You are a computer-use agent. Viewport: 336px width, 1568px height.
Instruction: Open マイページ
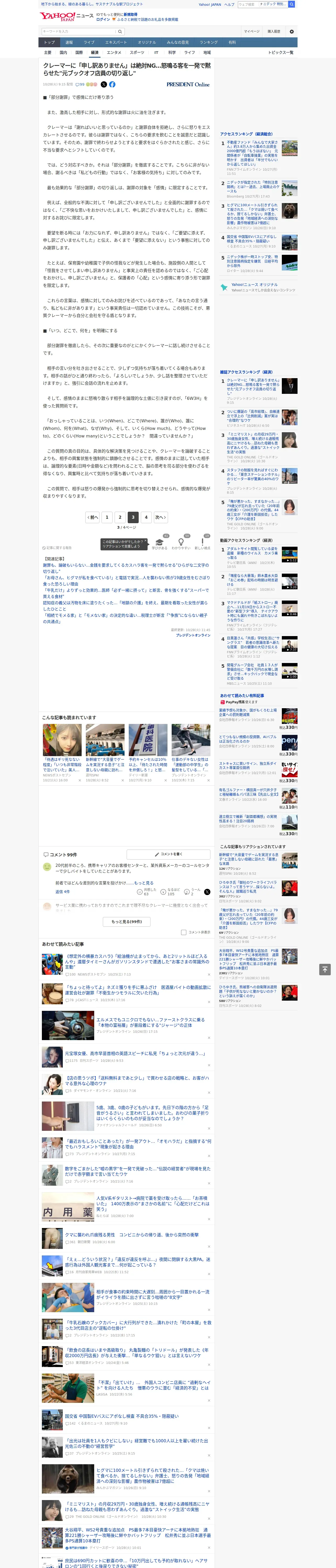pyautogui.click(x=251, y=32)
